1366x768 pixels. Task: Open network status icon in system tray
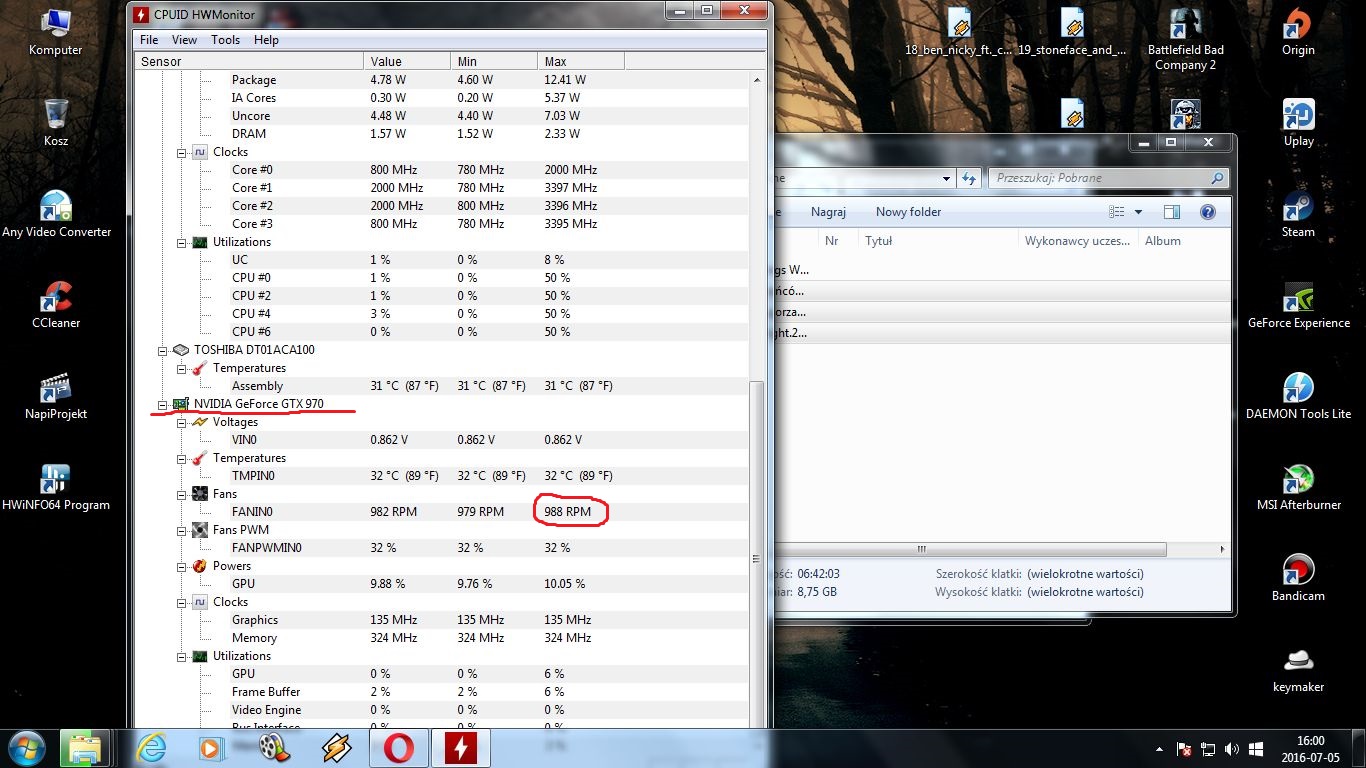[x=1207, y=749]
